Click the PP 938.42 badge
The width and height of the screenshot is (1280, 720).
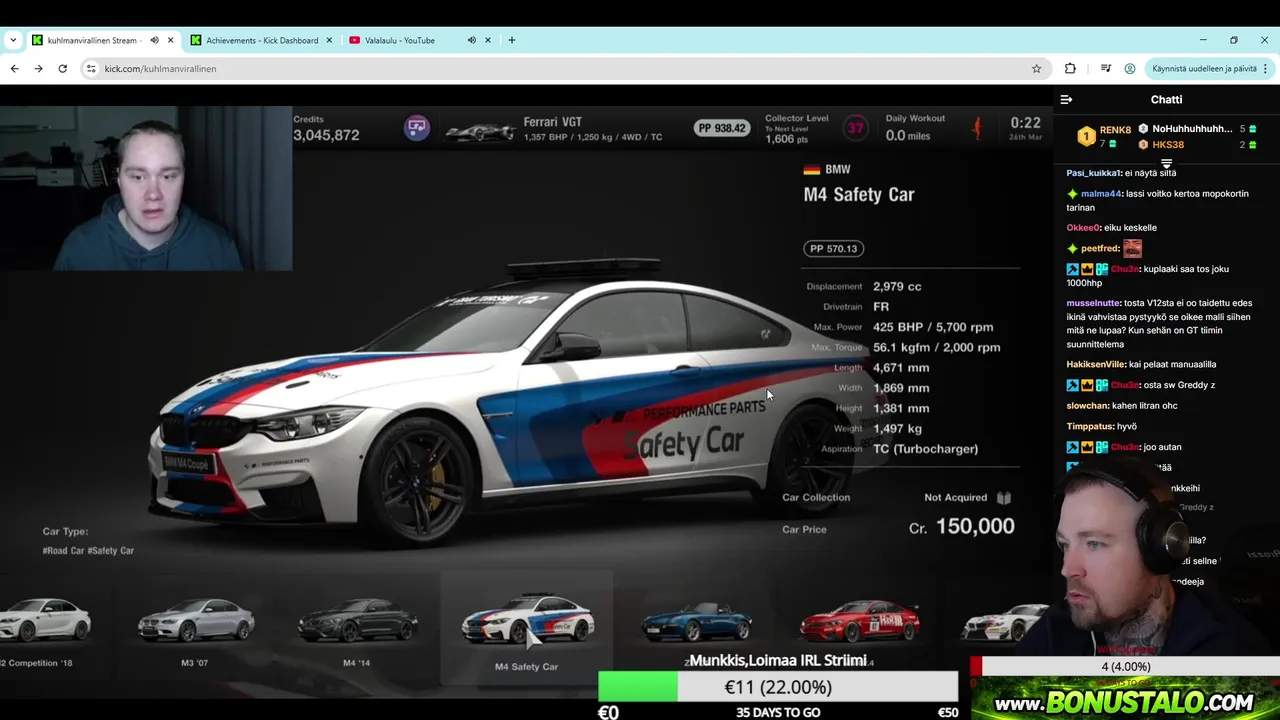pos(722,128)
